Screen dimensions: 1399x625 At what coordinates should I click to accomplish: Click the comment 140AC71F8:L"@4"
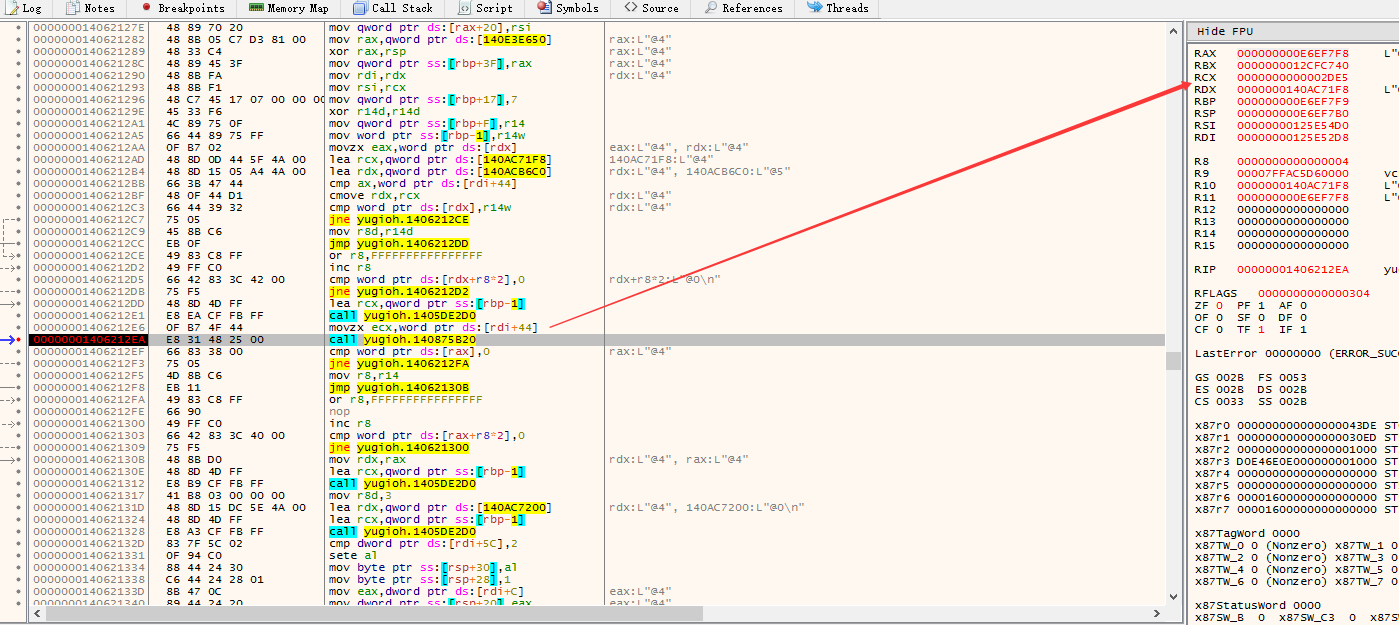[x=660, y=159]
